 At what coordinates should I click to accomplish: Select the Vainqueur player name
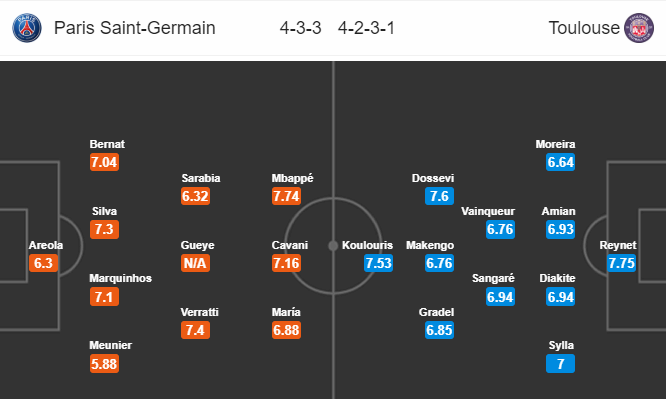488,211
